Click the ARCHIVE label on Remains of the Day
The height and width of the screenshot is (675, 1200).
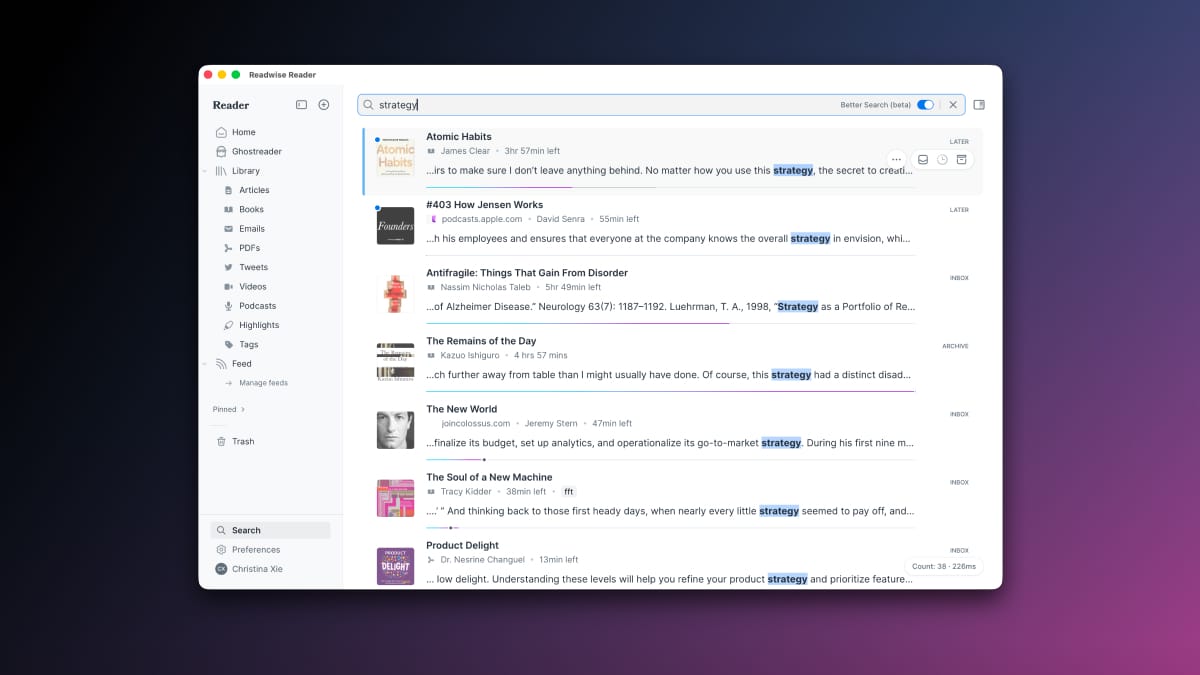(x=955, y=346)
